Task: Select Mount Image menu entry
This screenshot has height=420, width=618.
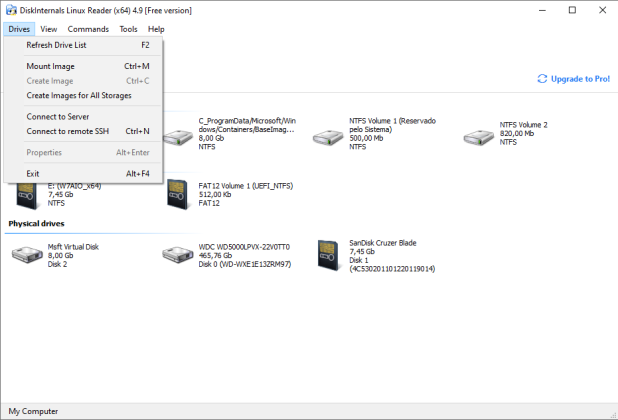Action: 83,66
